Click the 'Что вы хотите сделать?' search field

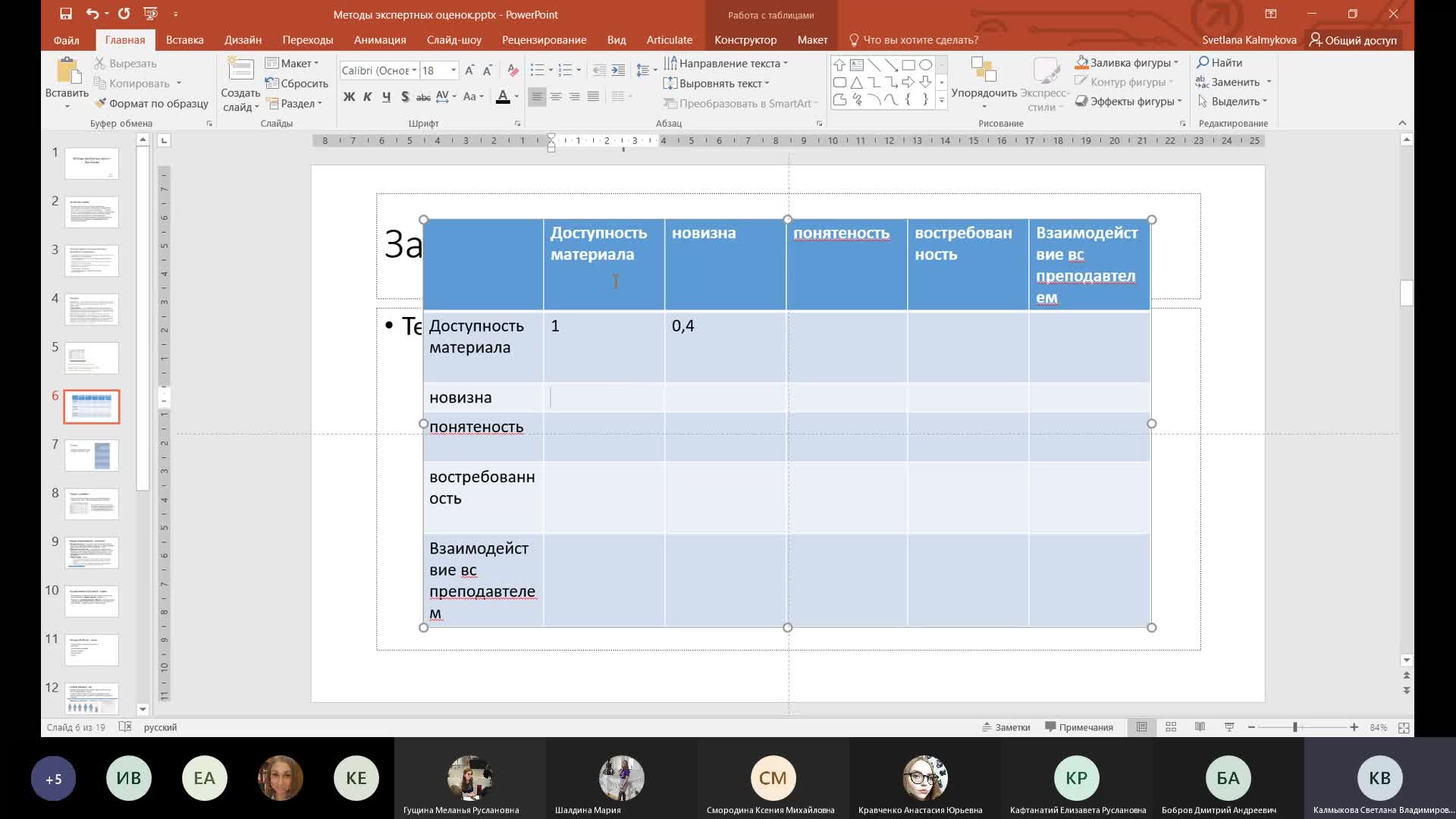click(x=914, y=39)
